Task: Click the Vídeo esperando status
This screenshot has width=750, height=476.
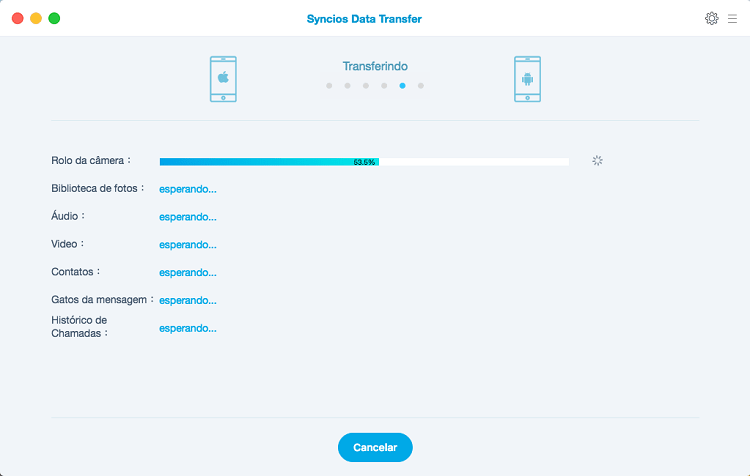Action: click(x=187, y=244)
